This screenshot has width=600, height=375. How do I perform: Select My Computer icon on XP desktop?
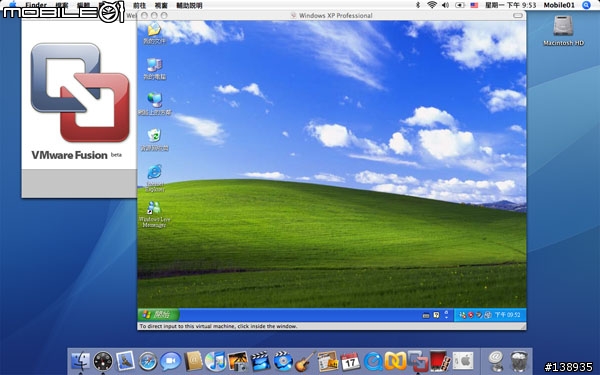154,69
